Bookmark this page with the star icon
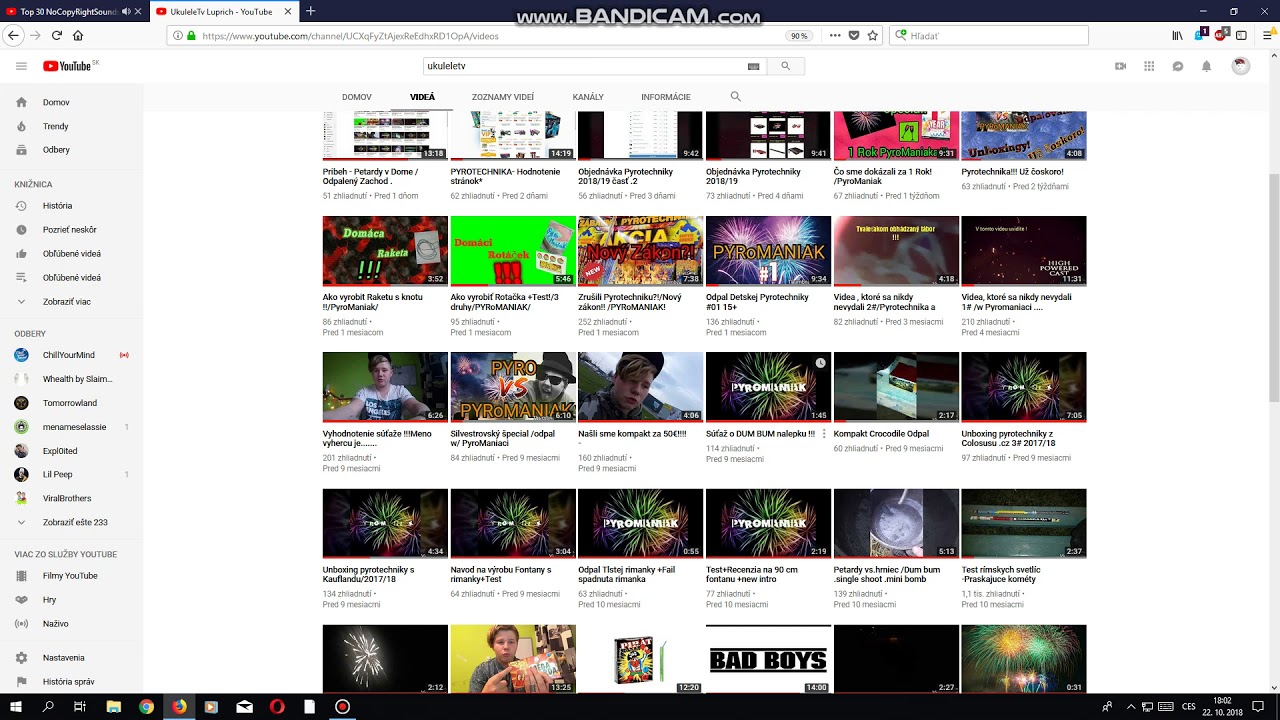Image resolution: width=1280 pixels, height=720 pixels. [873, 35]
